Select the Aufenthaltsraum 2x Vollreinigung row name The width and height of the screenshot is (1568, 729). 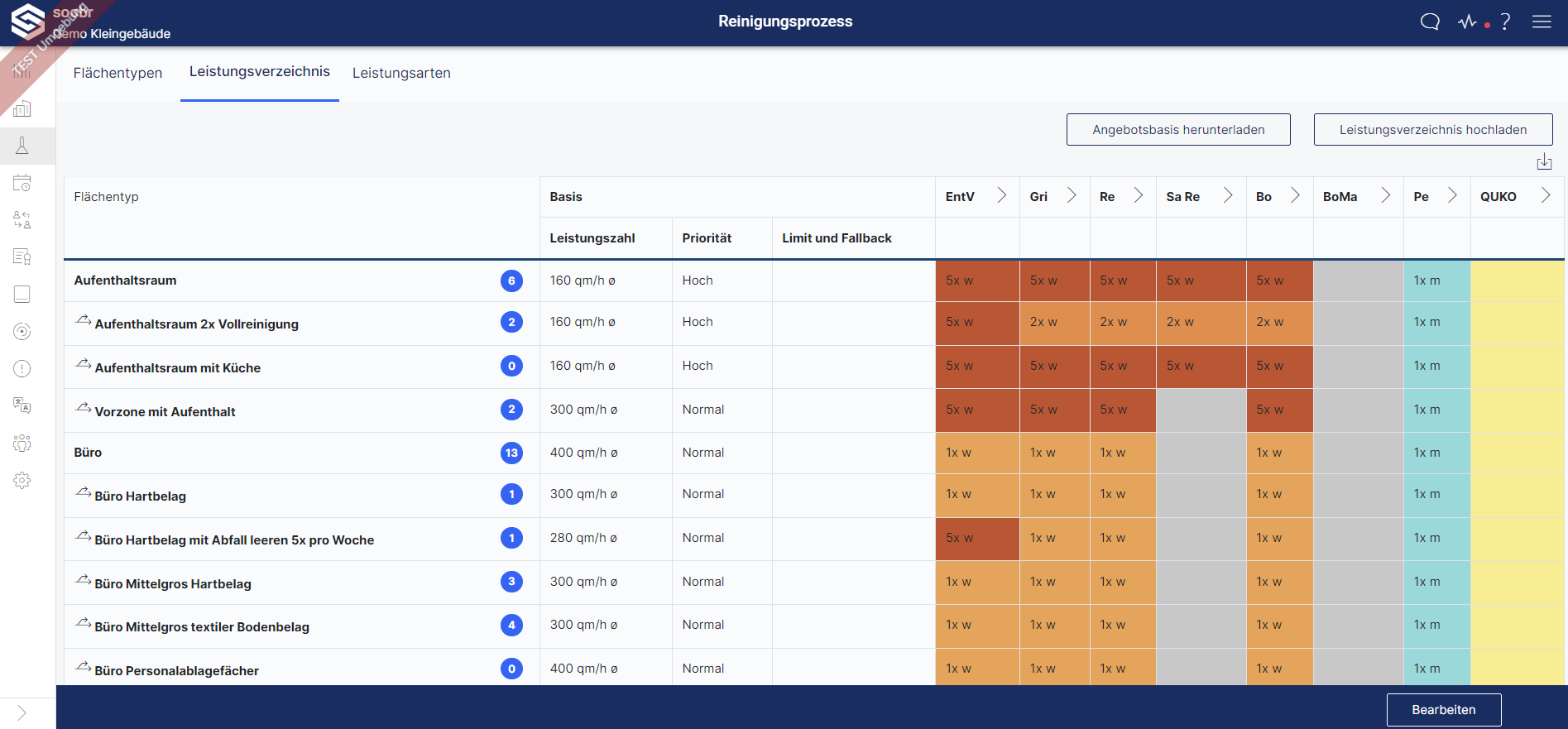pyautogui.click(x=197, y=324)
